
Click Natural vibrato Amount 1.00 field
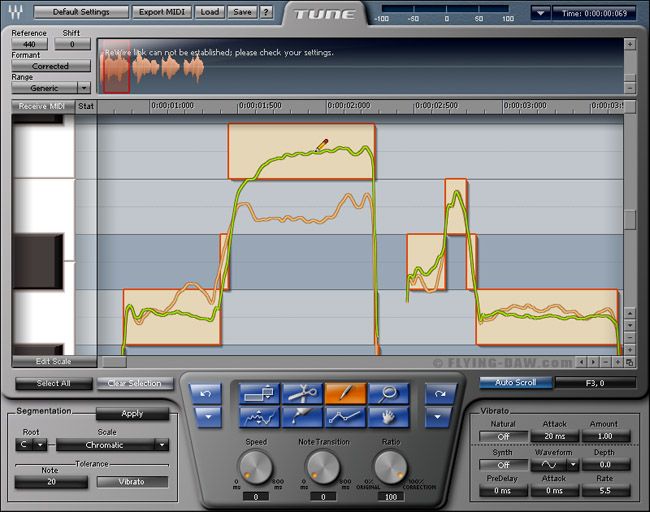pyautogui.click(x=605, y=436)
